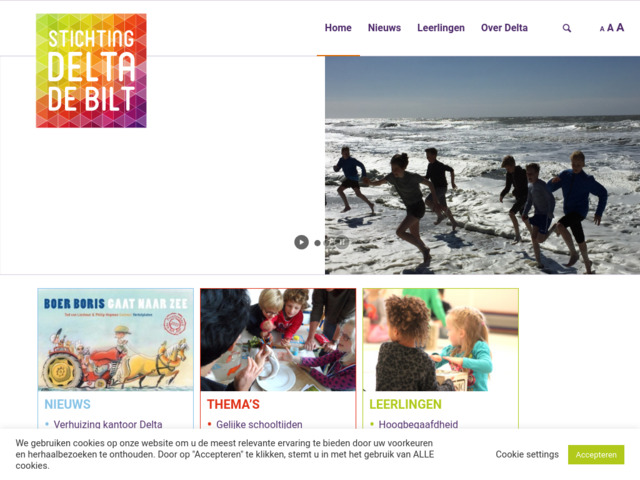Viewport: 640px width, 480px height.
Task: Select the medium font size A
Action: (x=610, y=28)
